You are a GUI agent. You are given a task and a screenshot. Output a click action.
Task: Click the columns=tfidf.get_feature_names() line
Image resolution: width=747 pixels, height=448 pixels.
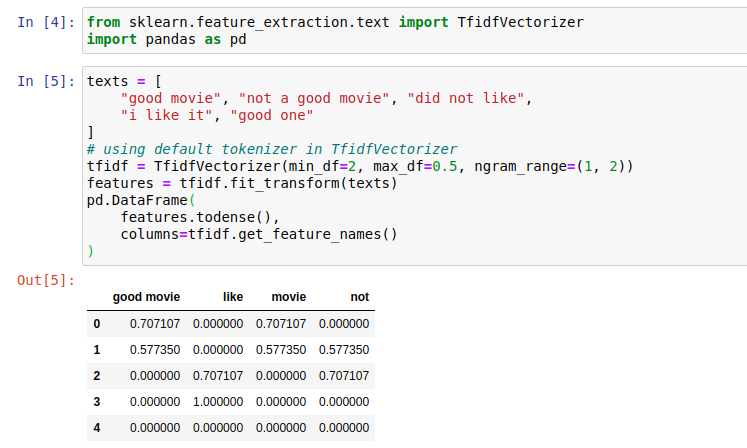[258, 234]
